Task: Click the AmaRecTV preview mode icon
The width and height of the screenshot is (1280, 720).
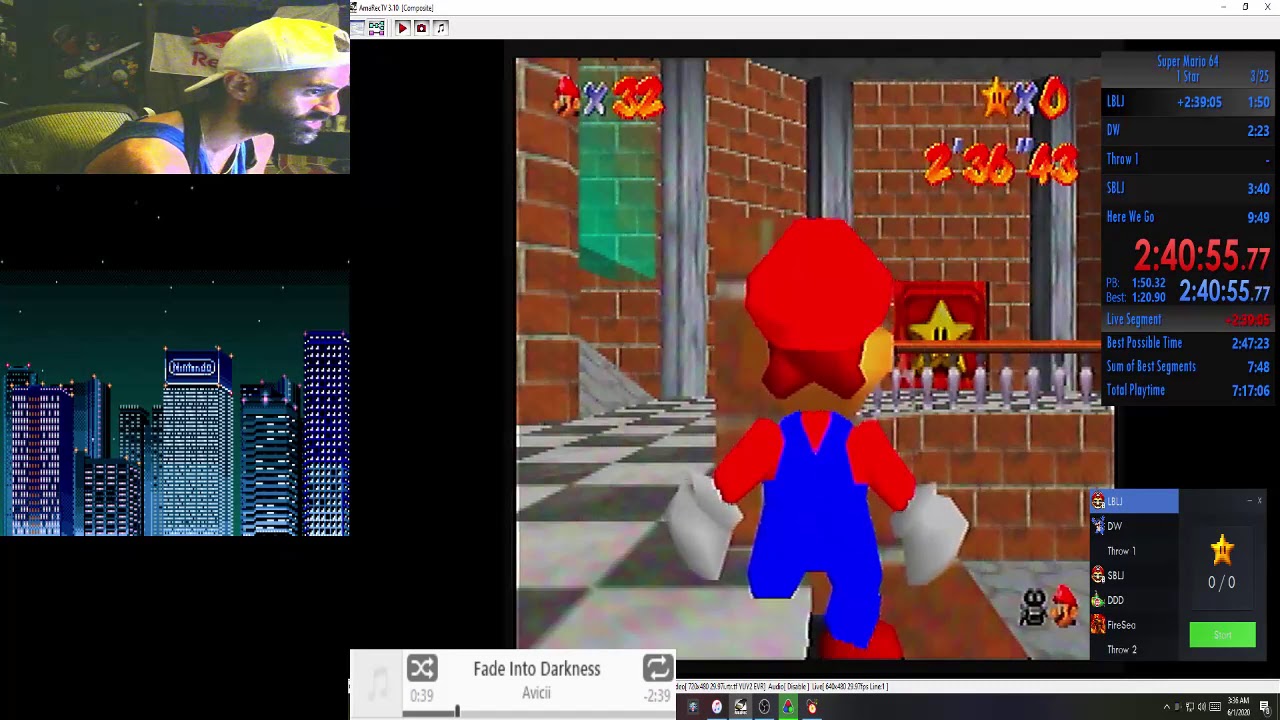Action: [x=357, y=28]
